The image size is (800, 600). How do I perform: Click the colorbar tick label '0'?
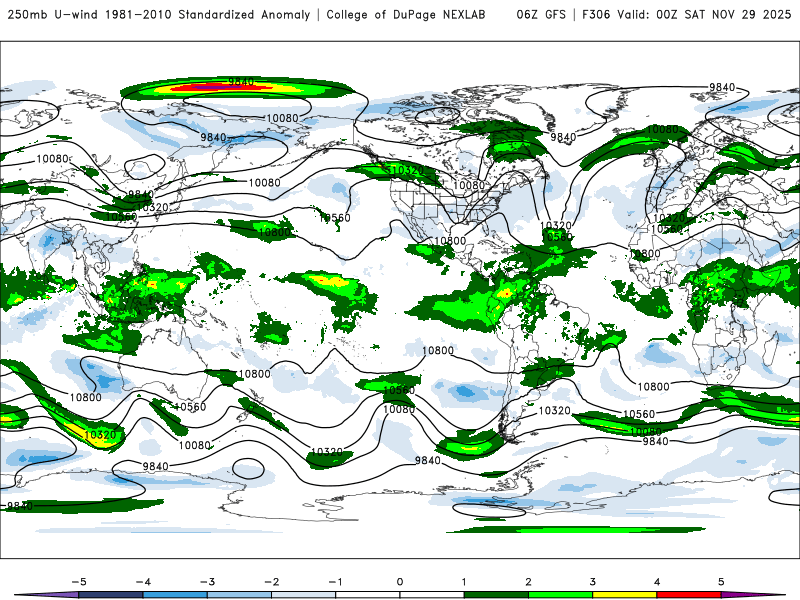[x=400, y=582]
